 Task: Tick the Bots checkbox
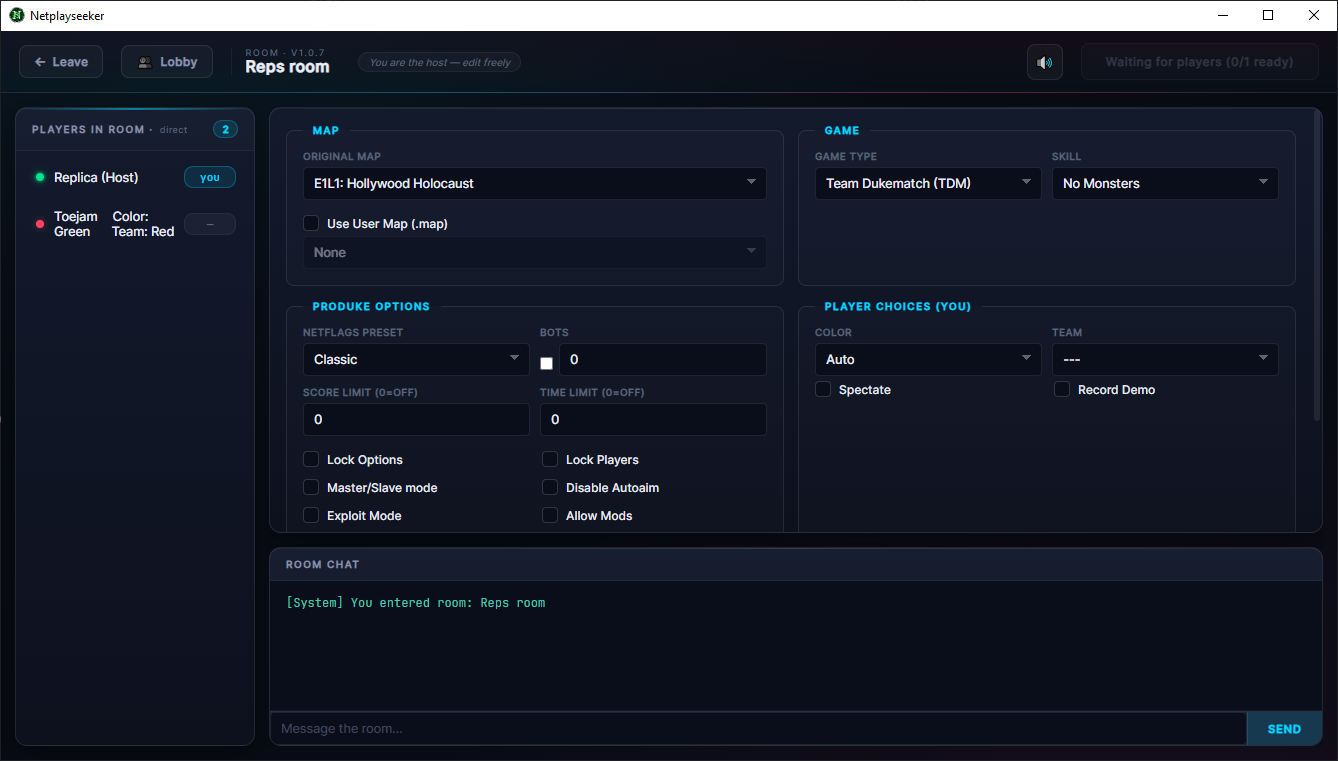click(x=546, y=363)
